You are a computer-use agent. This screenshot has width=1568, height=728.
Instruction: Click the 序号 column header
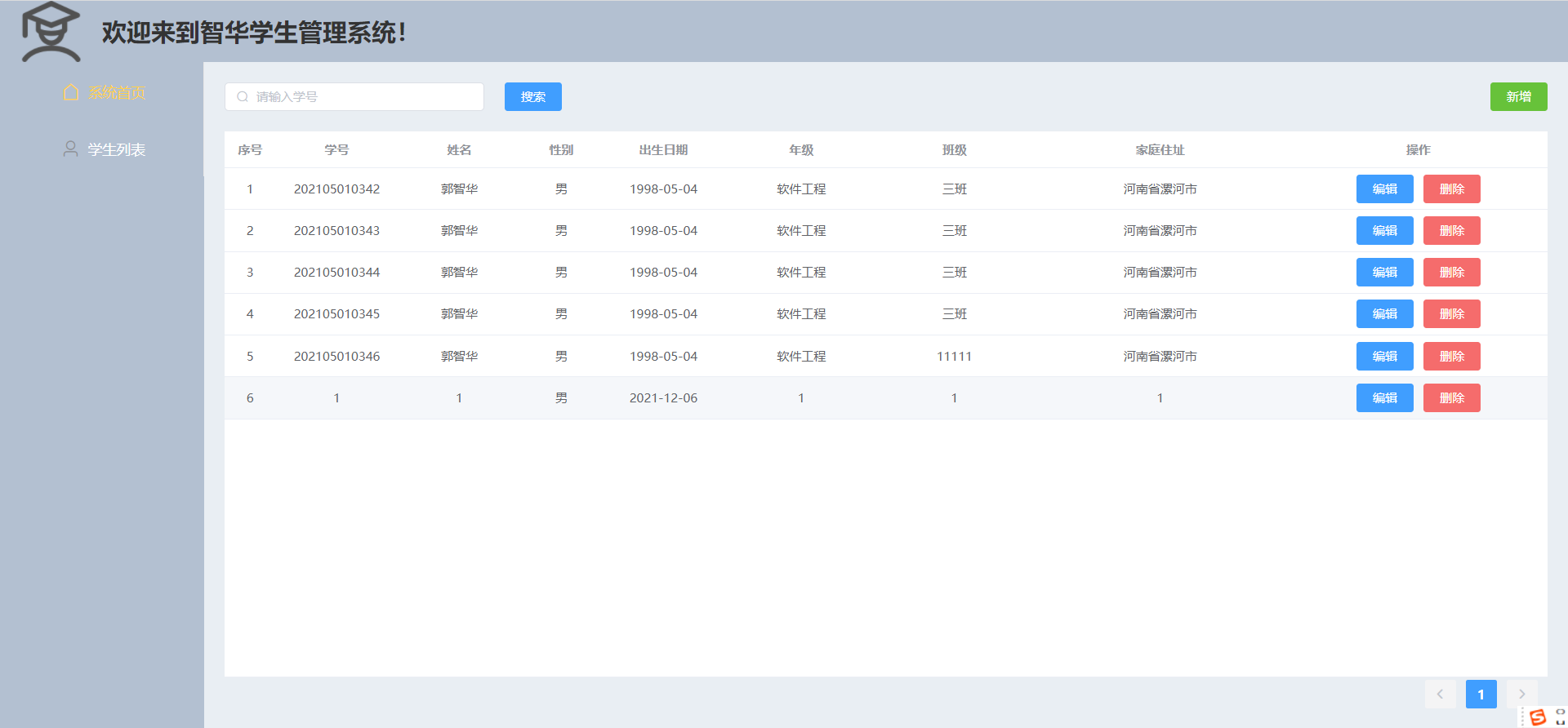(x=250, y=149)
